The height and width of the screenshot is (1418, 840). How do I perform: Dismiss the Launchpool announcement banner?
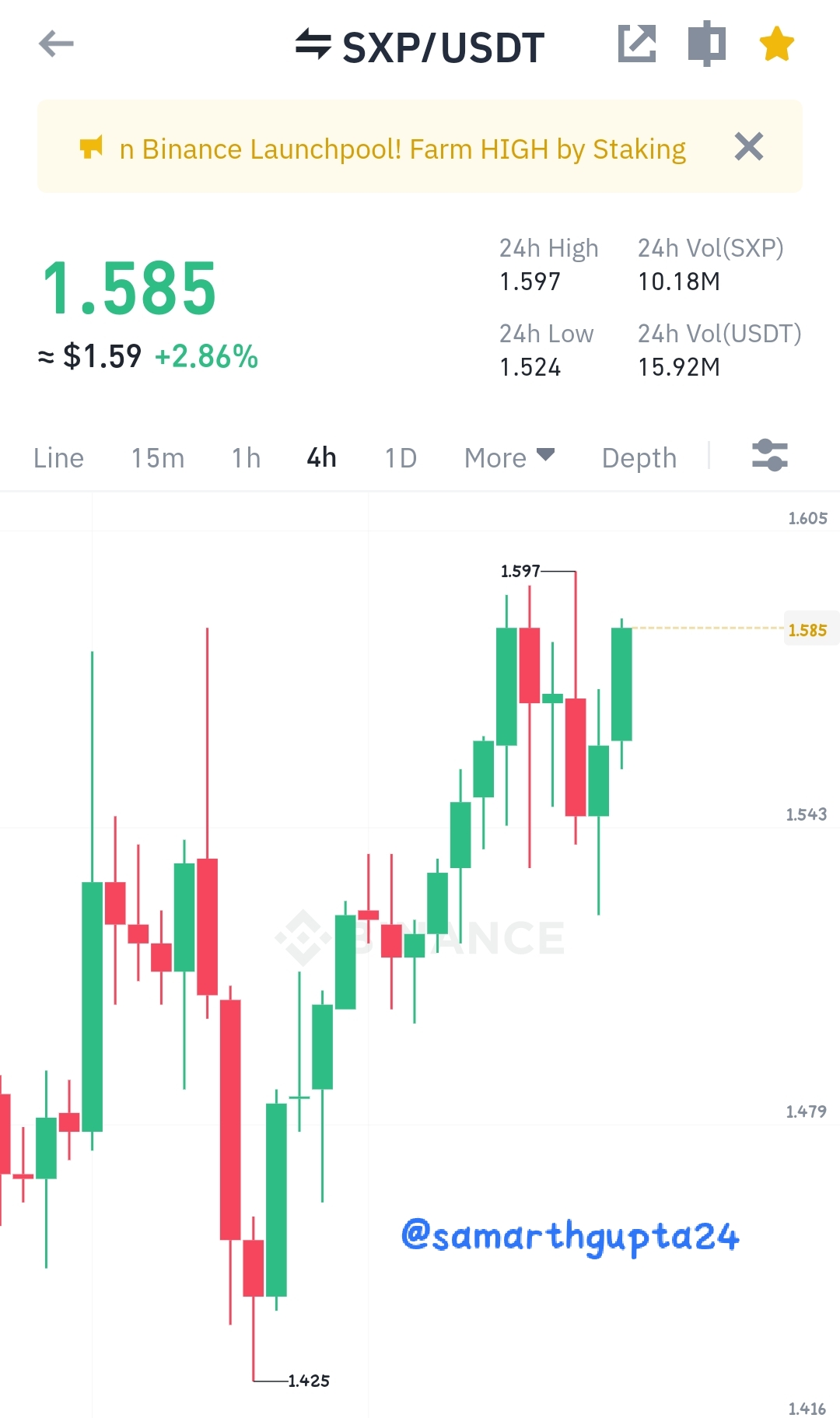[x=749, y=146]
